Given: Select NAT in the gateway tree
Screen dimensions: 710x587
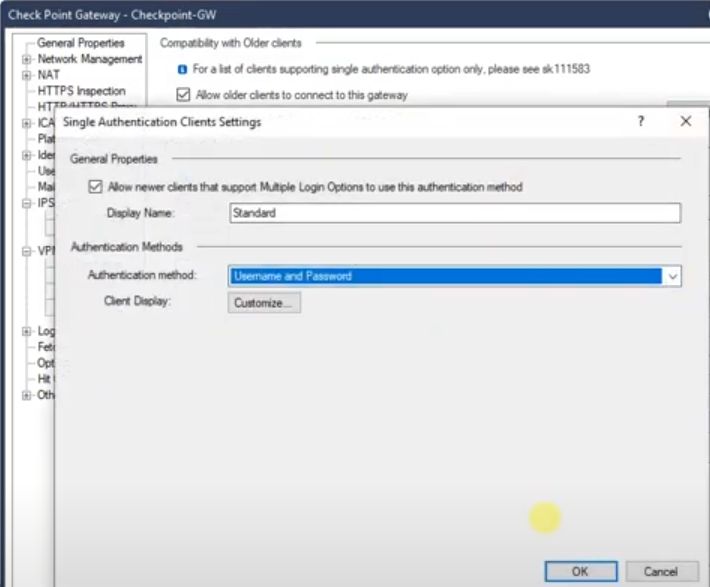Looking at the screenshot, I should [48, 75].
